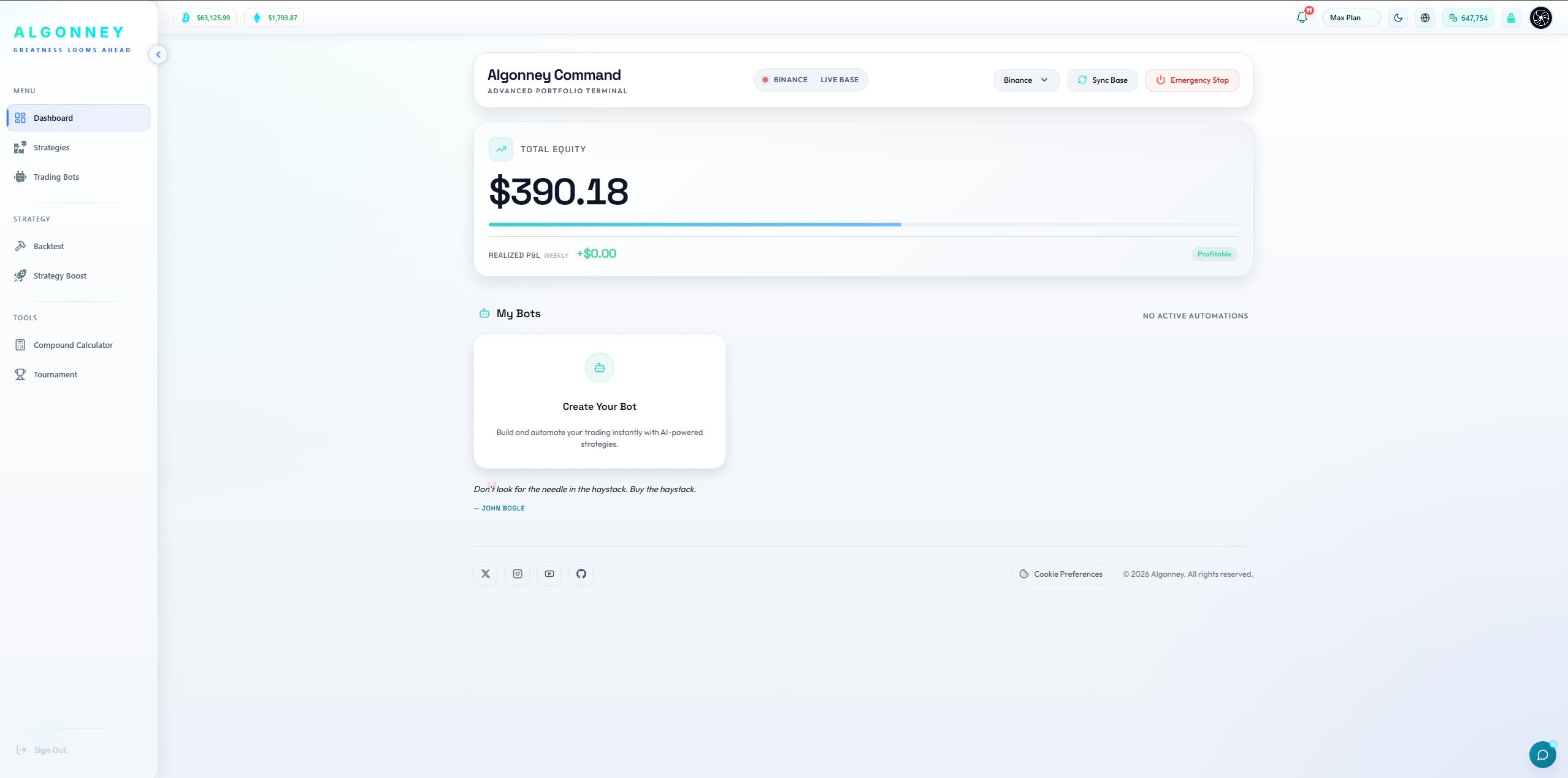Open the YouTube social link
This screenshot has width=1568, height=778.
(x=549, y=574)
